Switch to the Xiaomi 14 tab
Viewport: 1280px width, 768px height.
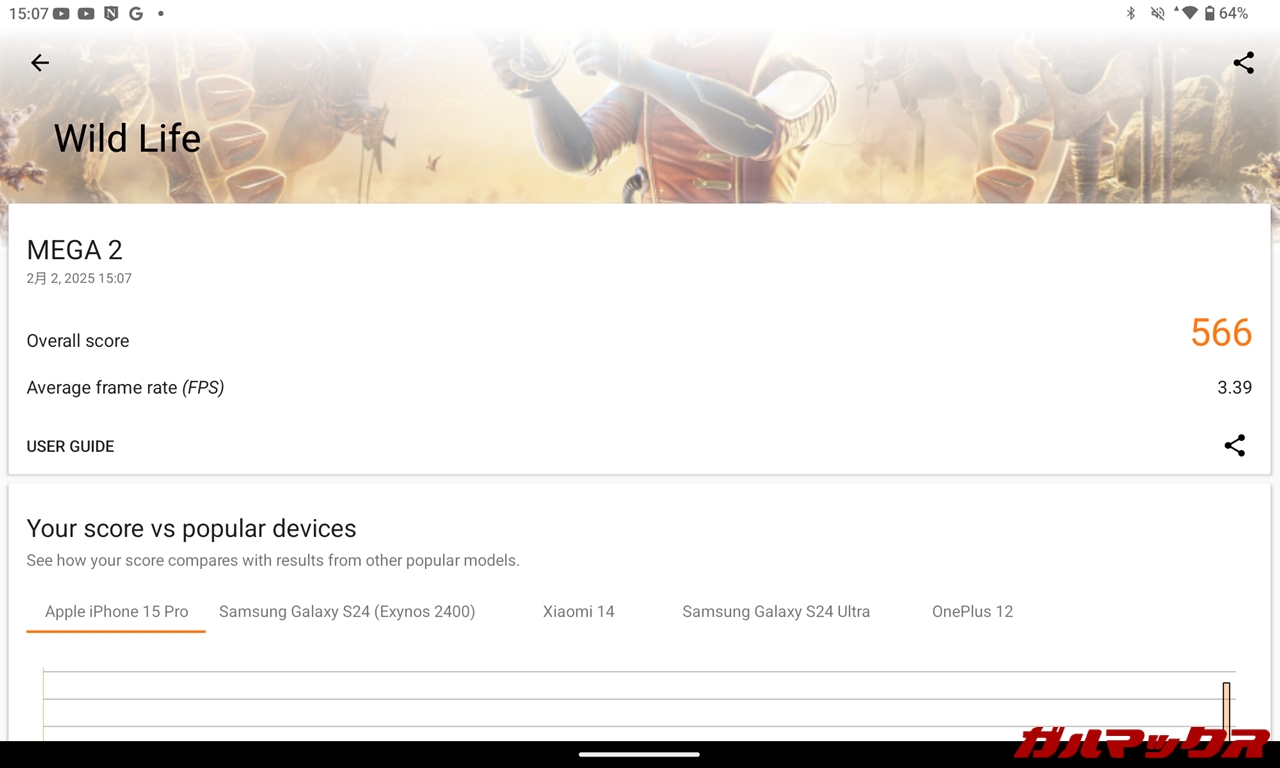(578, 611)
